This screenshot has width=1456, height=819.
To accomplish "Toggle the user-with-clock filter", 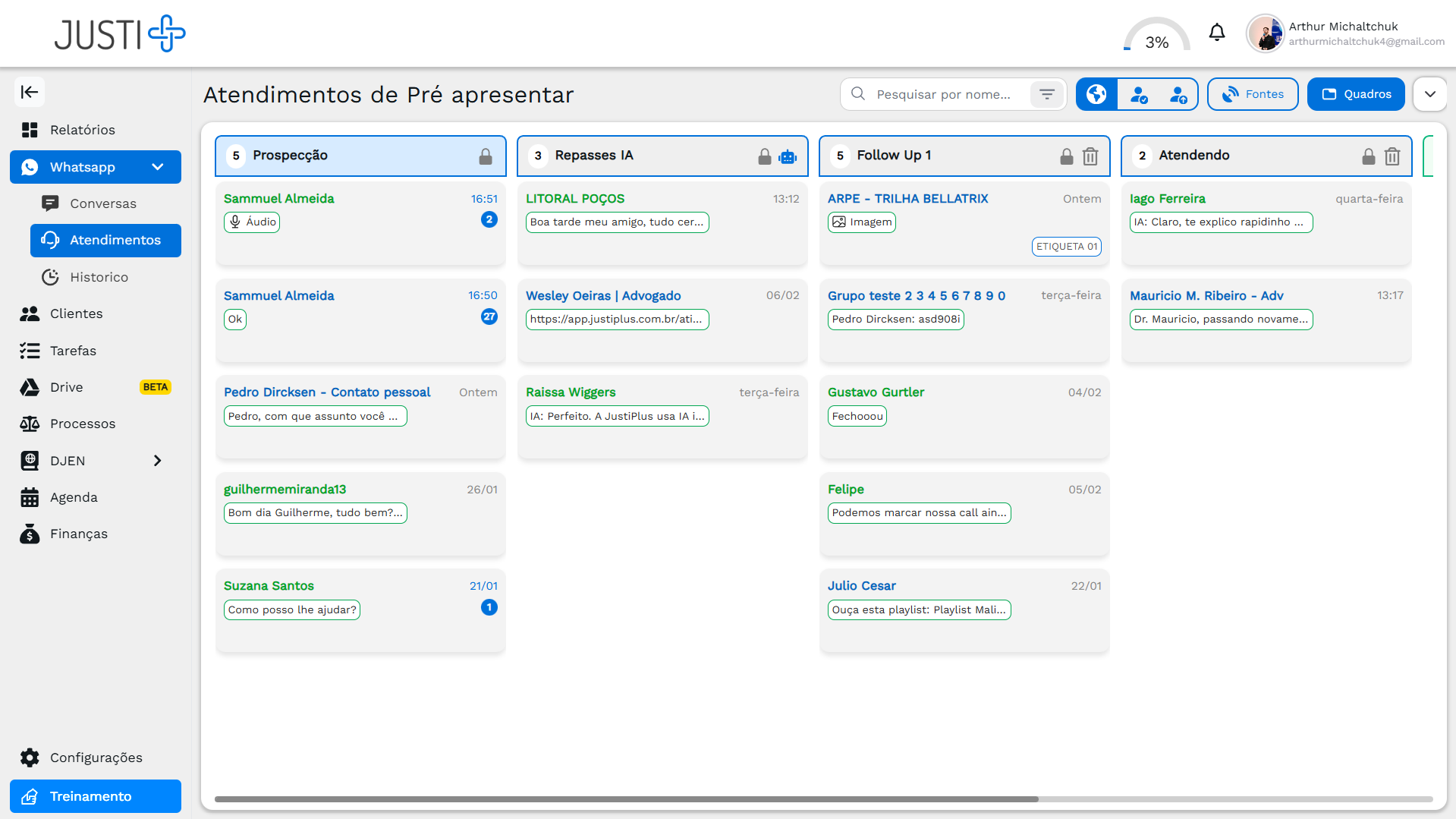I will pyautogui.click(x=1178, y=94).
